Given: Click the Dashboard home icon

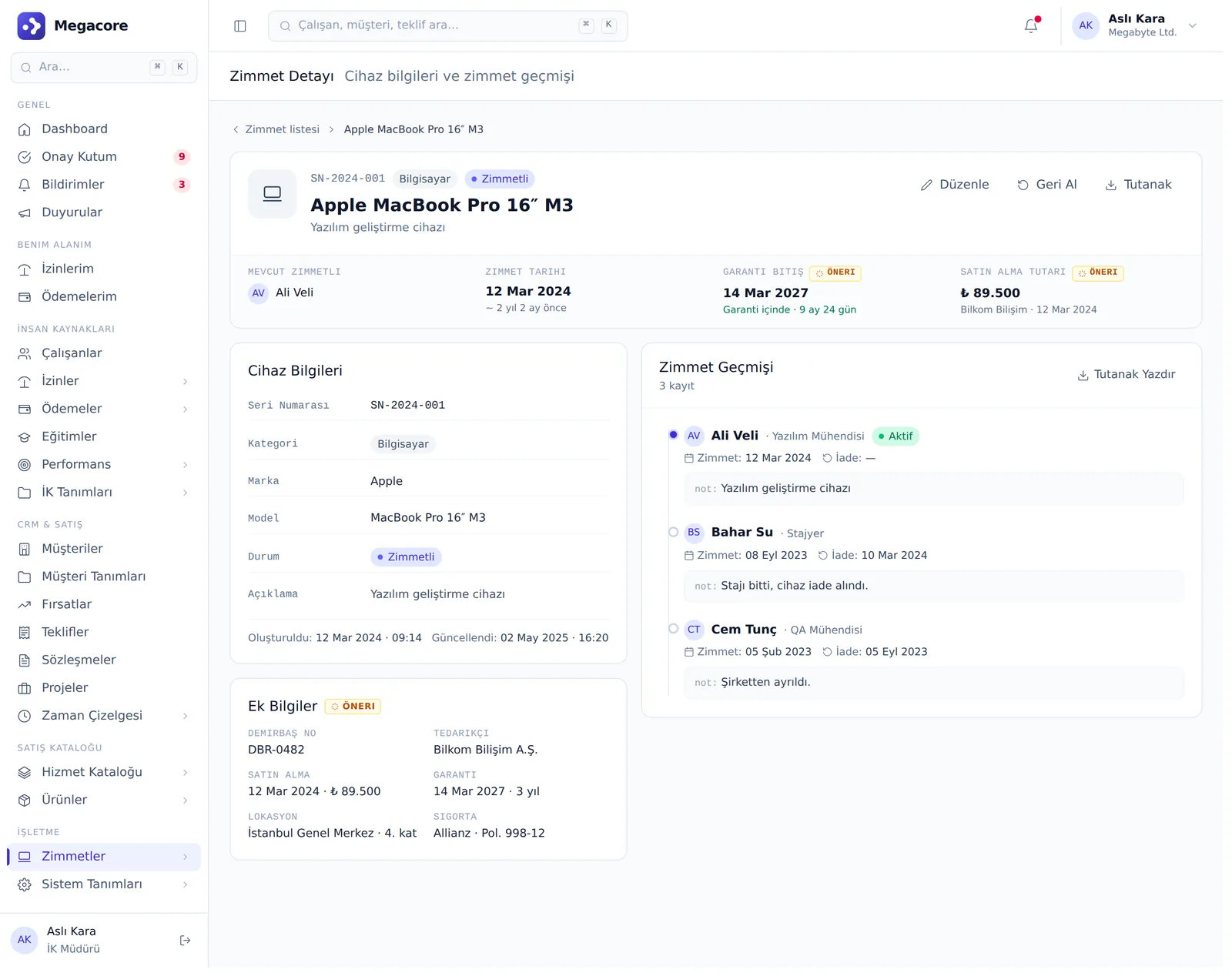Looking at the screenshot, I should (x=25, y=129).
